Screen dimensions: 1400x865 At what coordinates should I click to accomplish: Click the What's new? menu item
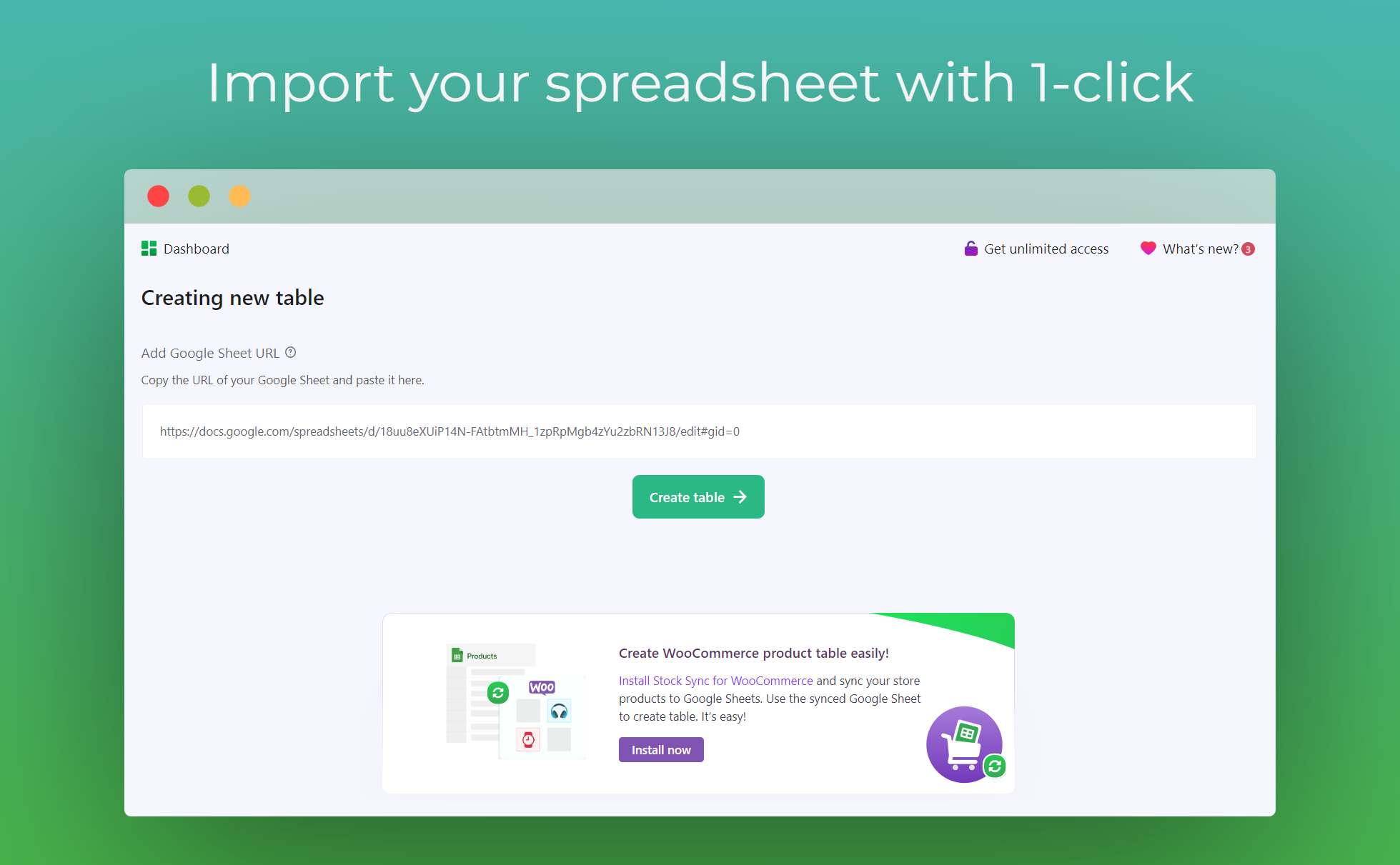pos(1200,249)
